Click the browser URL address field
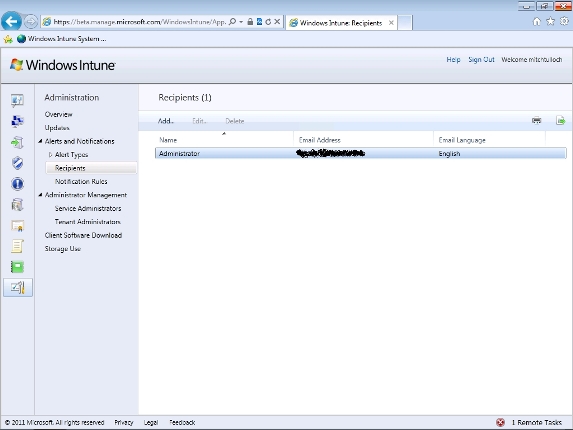The image size is (573, 430). [140, 22]
